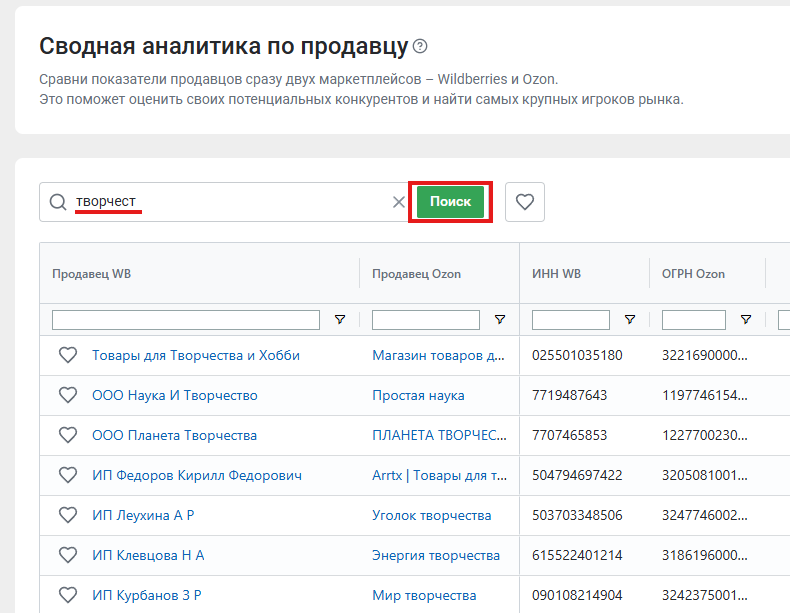This screenshot has width=790, height=613.
Task: Select INN value 504794697422
Action: [x=577, y=475]
